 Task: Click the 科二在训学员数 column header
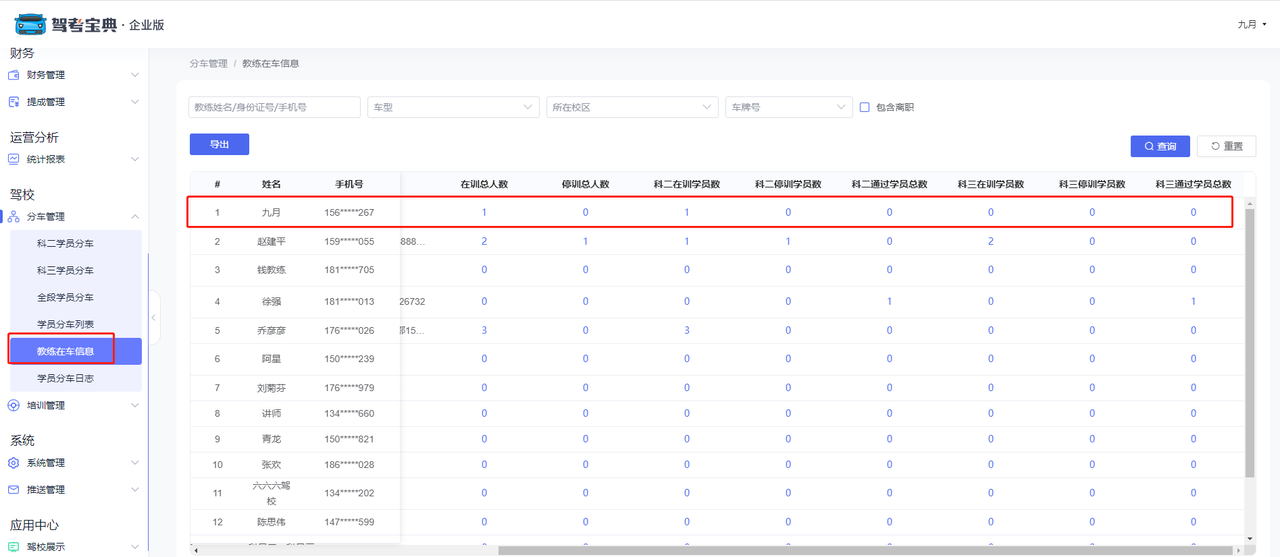[687, 184]
